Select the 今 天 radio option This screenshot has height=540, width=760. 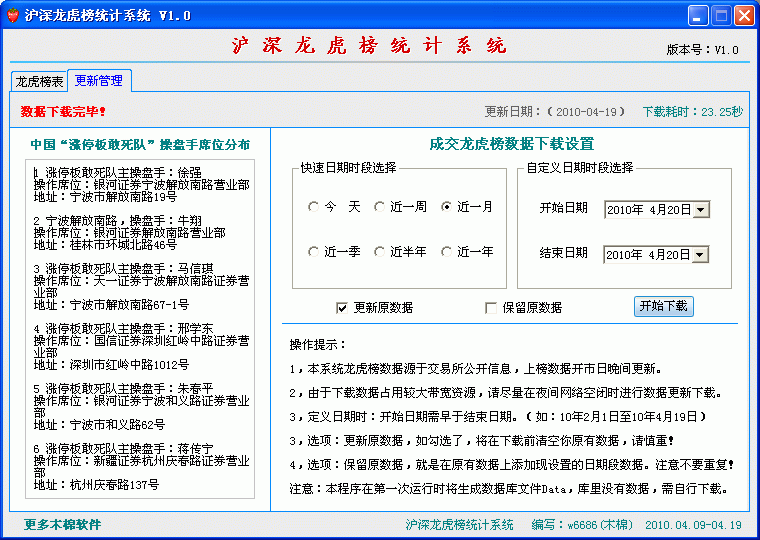coord(333,207)
